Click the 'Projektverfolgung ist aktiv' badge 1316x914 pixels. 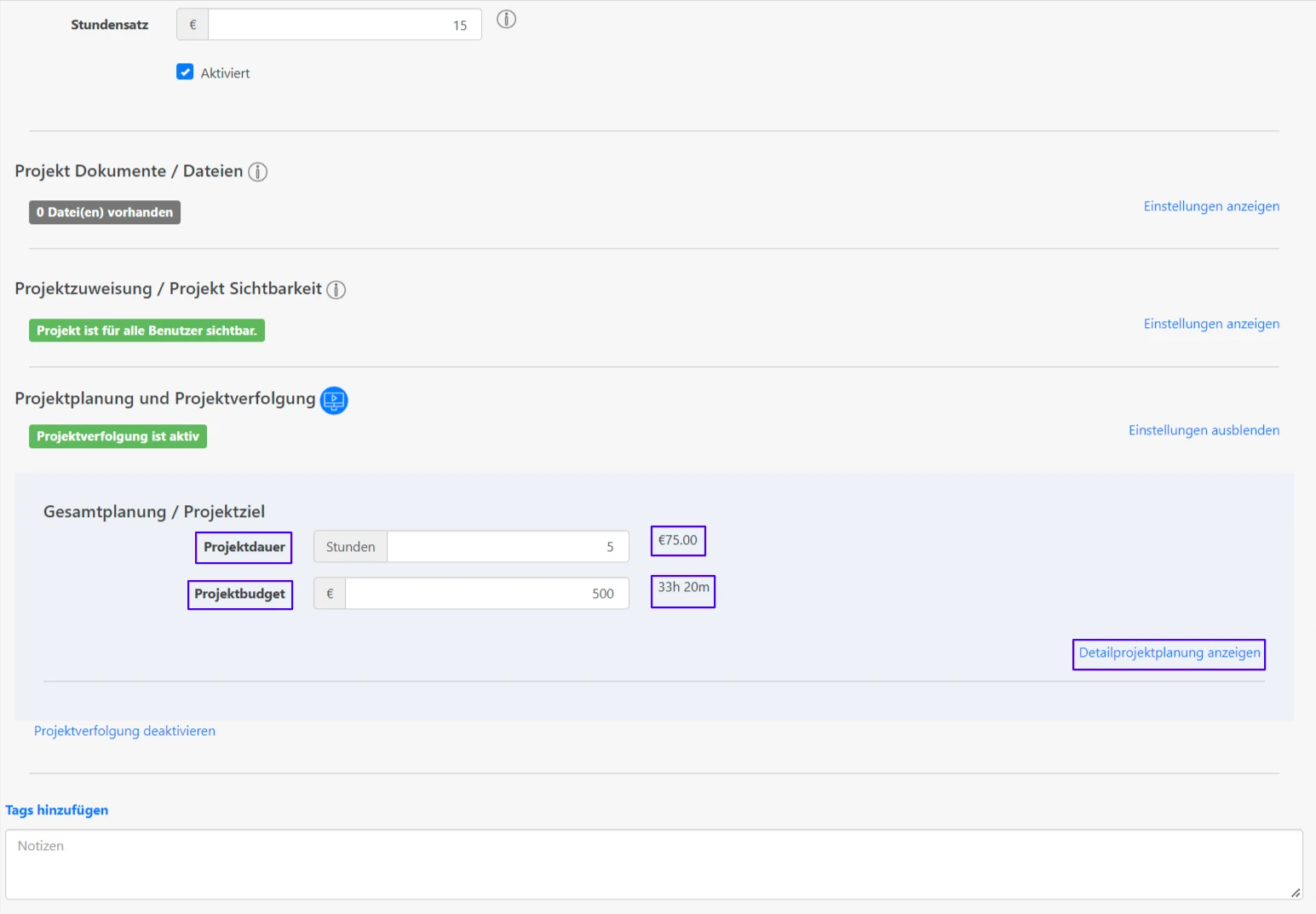[x=118, y=436]
